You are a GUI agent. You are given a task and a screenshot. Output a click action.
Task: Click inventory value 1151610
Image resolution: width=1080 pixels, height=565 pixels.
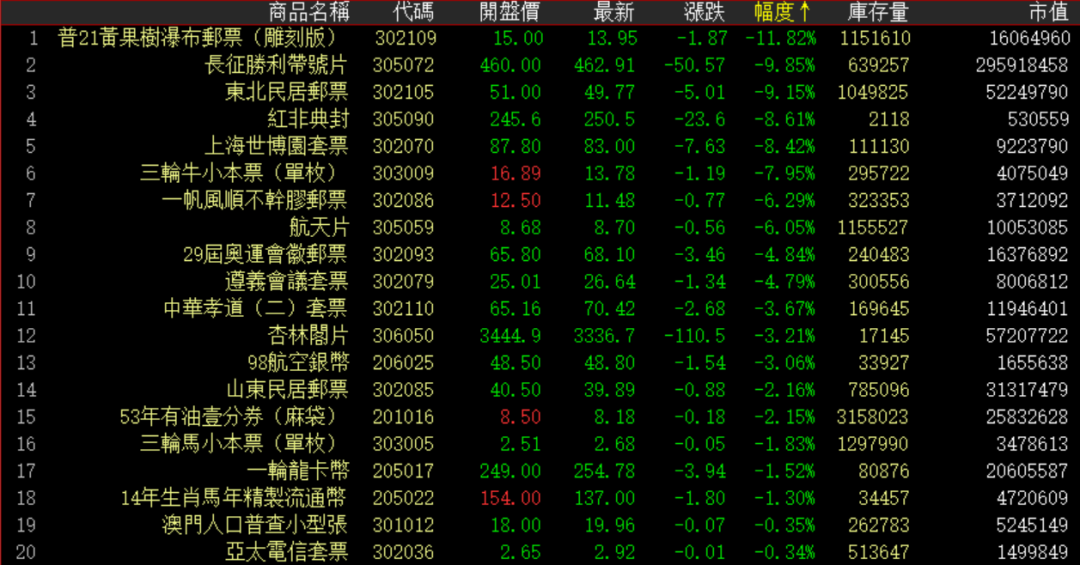click(x=875, y=38)
